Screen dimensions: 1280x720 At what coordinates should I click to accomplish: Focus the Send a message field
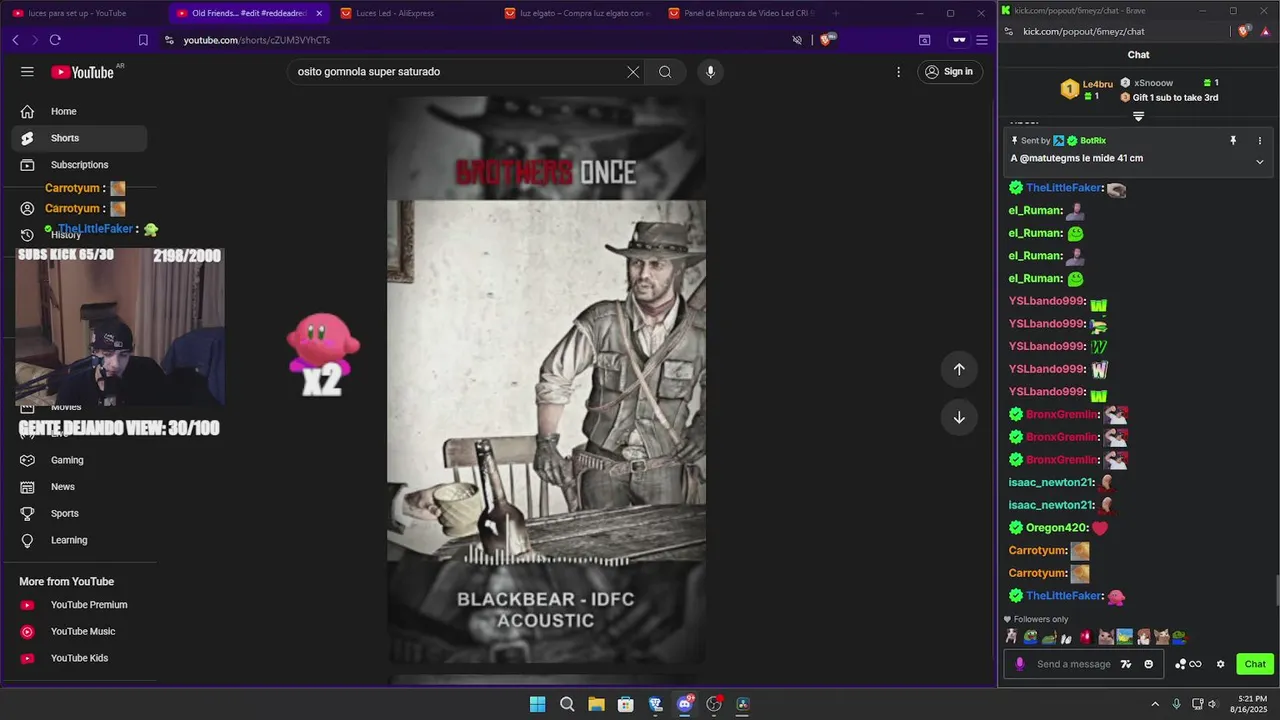click(x=1074, y=664)
